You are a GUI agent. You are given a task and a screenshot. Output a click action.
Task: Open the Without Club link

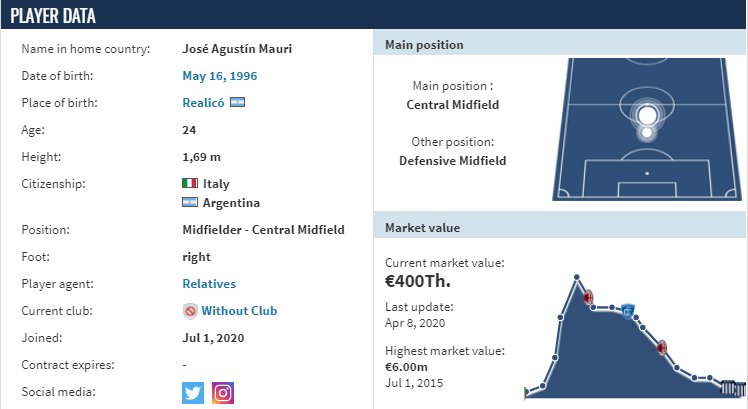(x=239, y=311)
